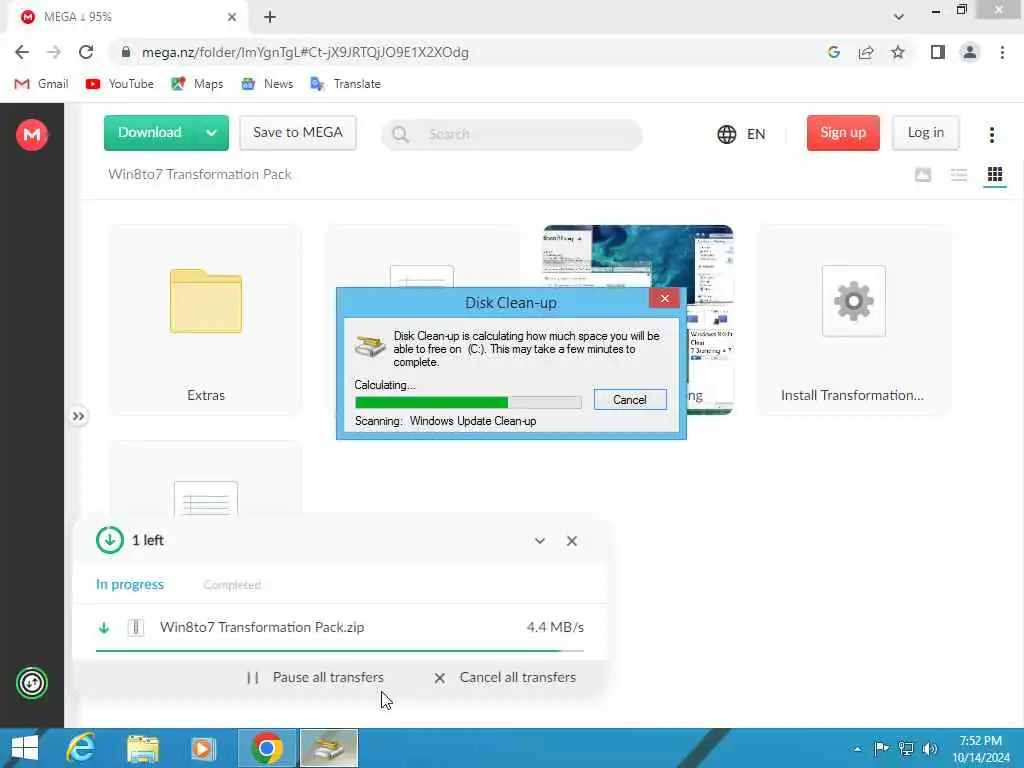
Task: Switch to gallery image view icon
Action: [x=923, y=174]
